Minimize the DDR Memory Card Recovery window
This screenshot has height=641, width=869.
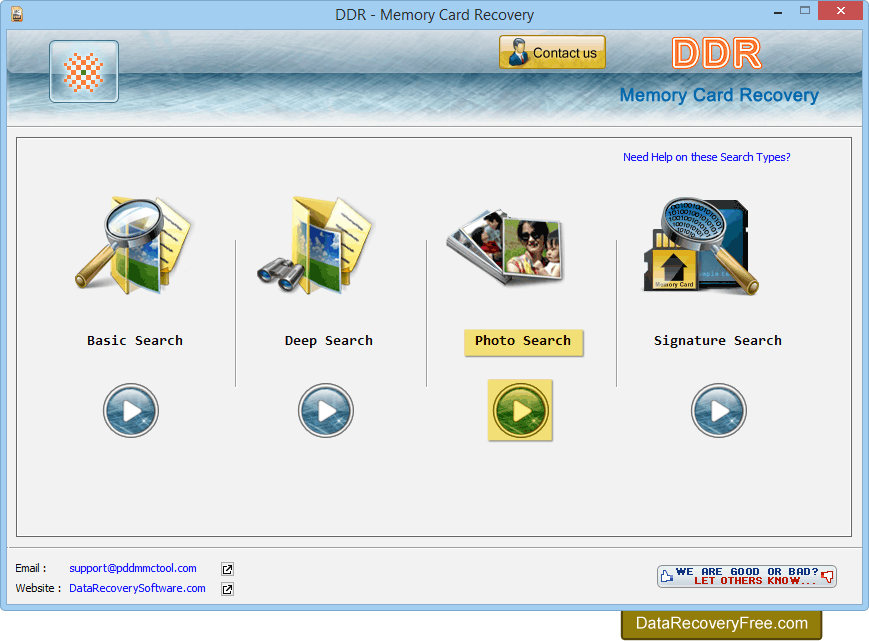[x=778, y=12]
